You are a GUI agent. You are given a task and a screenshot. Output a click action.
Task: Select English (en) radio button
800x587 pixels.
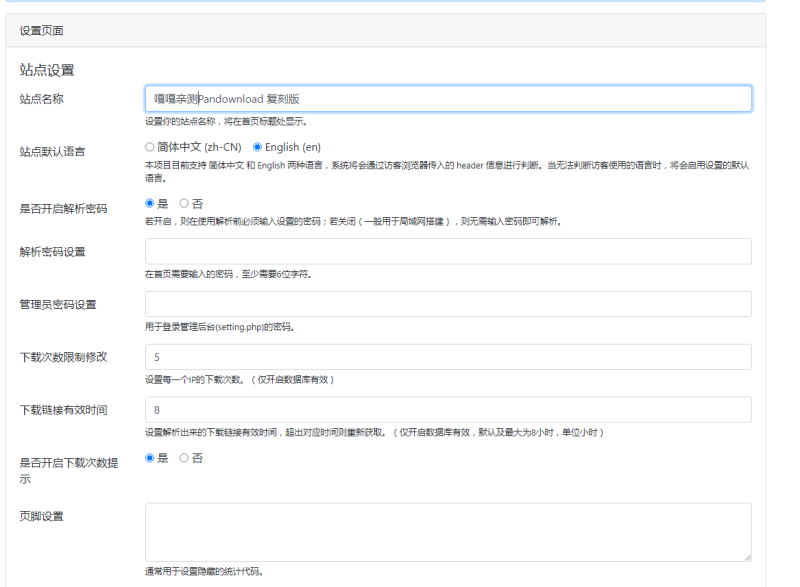click(x=258, y=147)
